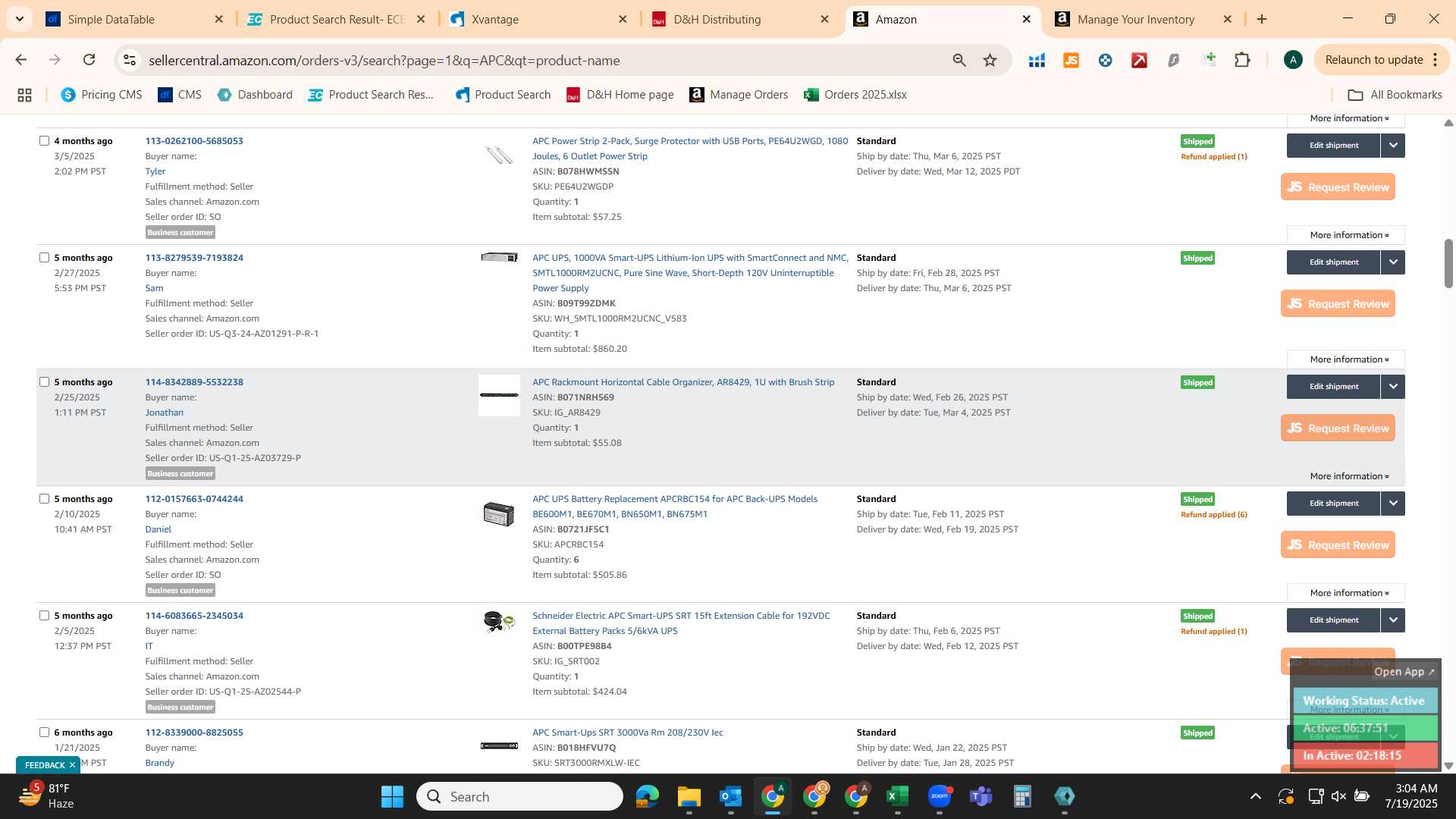Select checkbox for order 113-0262100-5685053
This screenshot has width=1456, height=819.
(44, 140)
